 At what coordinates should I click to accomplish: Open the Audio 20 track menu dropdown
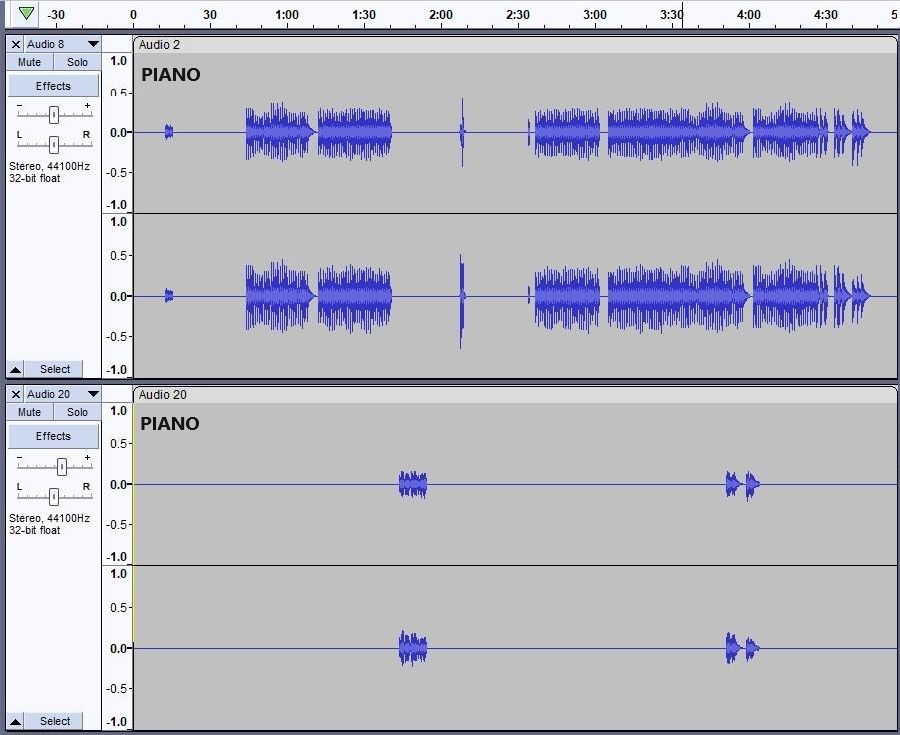[92, 394]
